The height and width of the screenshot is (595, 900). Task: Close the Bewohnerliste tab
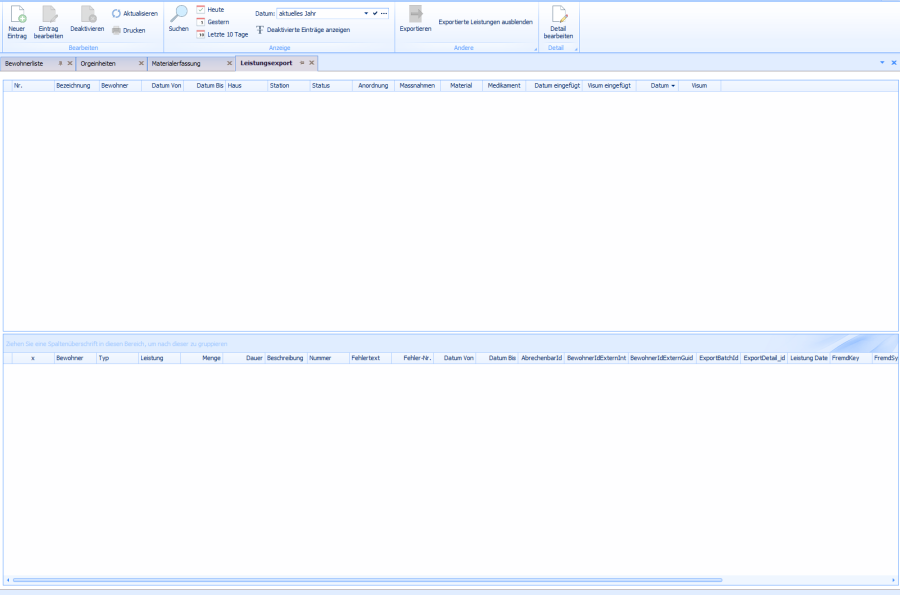(x=70, y=63)
